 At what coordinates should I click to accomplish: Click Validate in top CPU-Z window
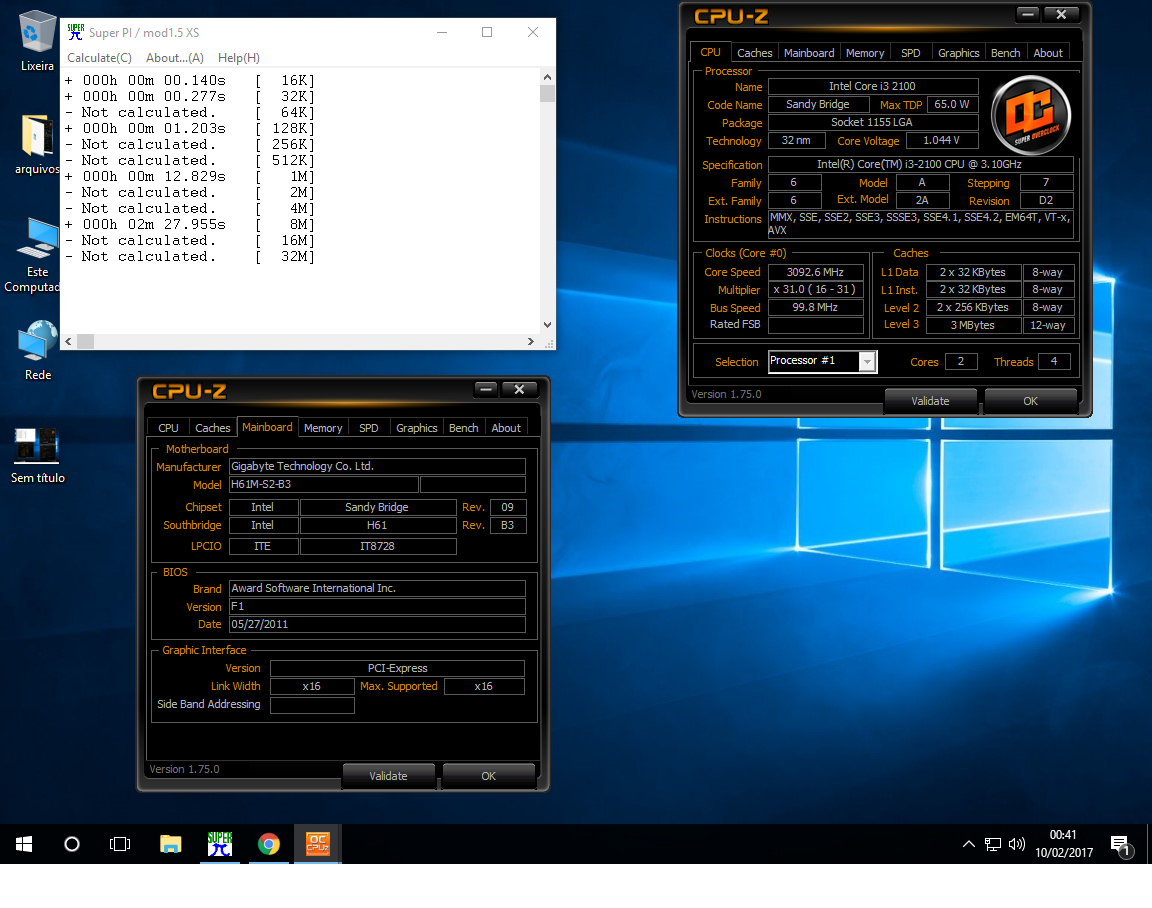pyautogui.click(x=930, y=401)
